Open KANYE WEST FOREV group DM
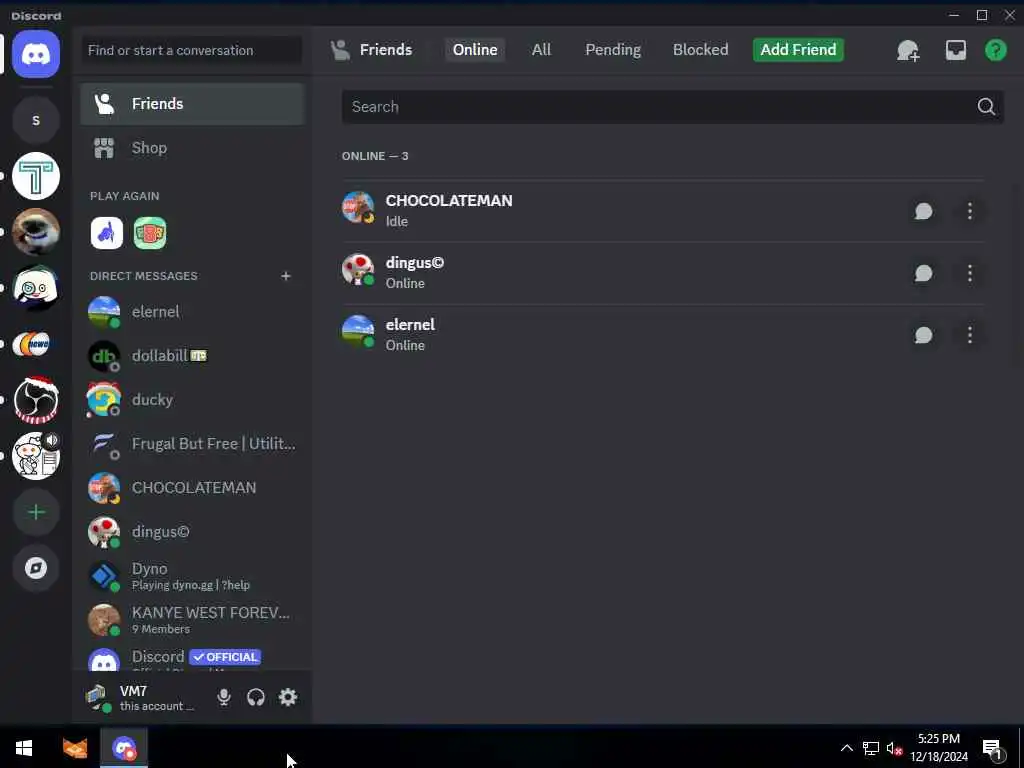This screenshot has height=768, width=1024. point(192,620)
